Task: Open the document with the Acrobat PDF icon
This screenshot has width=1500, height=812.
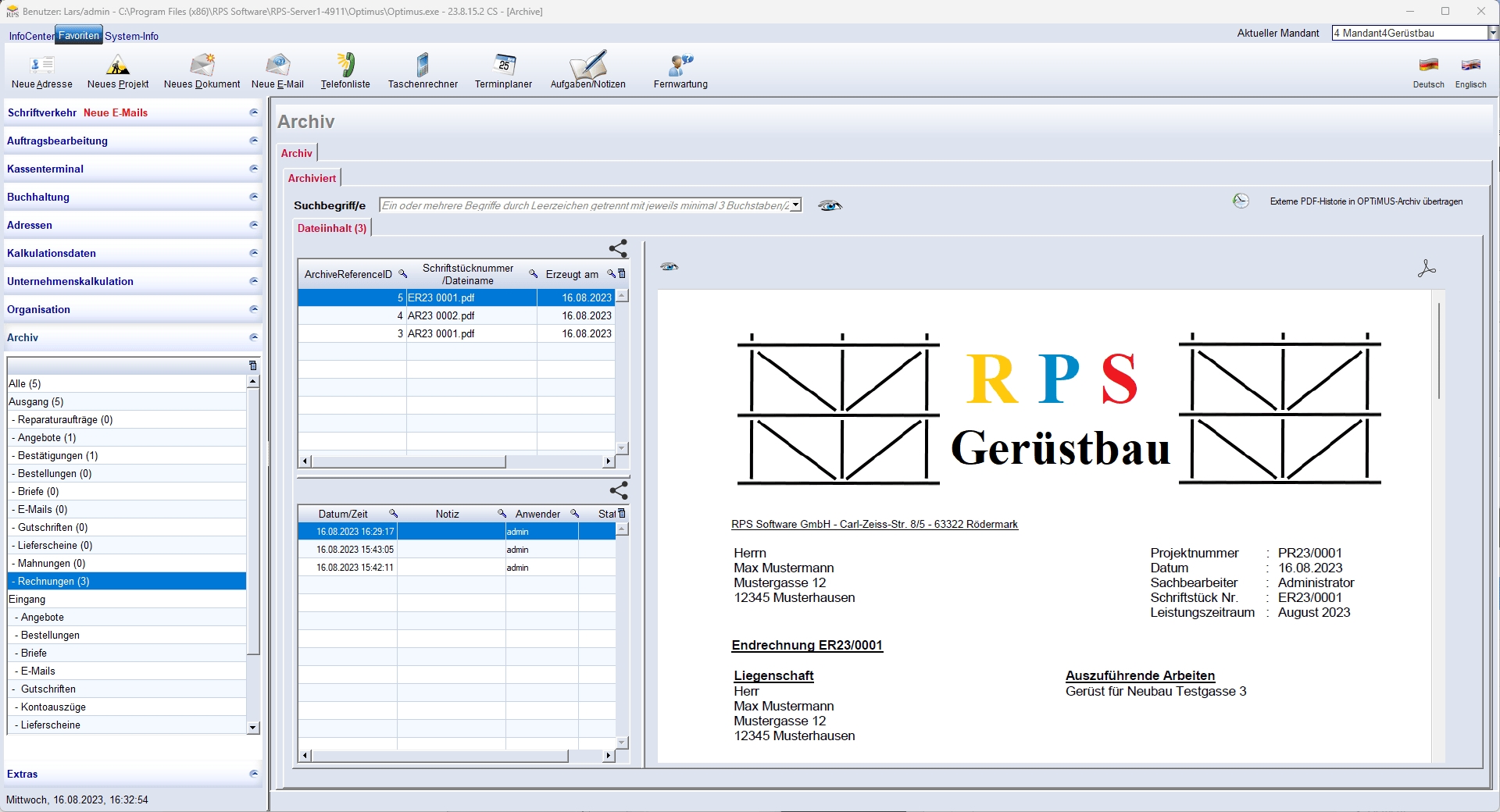Action: point(1427,269)
